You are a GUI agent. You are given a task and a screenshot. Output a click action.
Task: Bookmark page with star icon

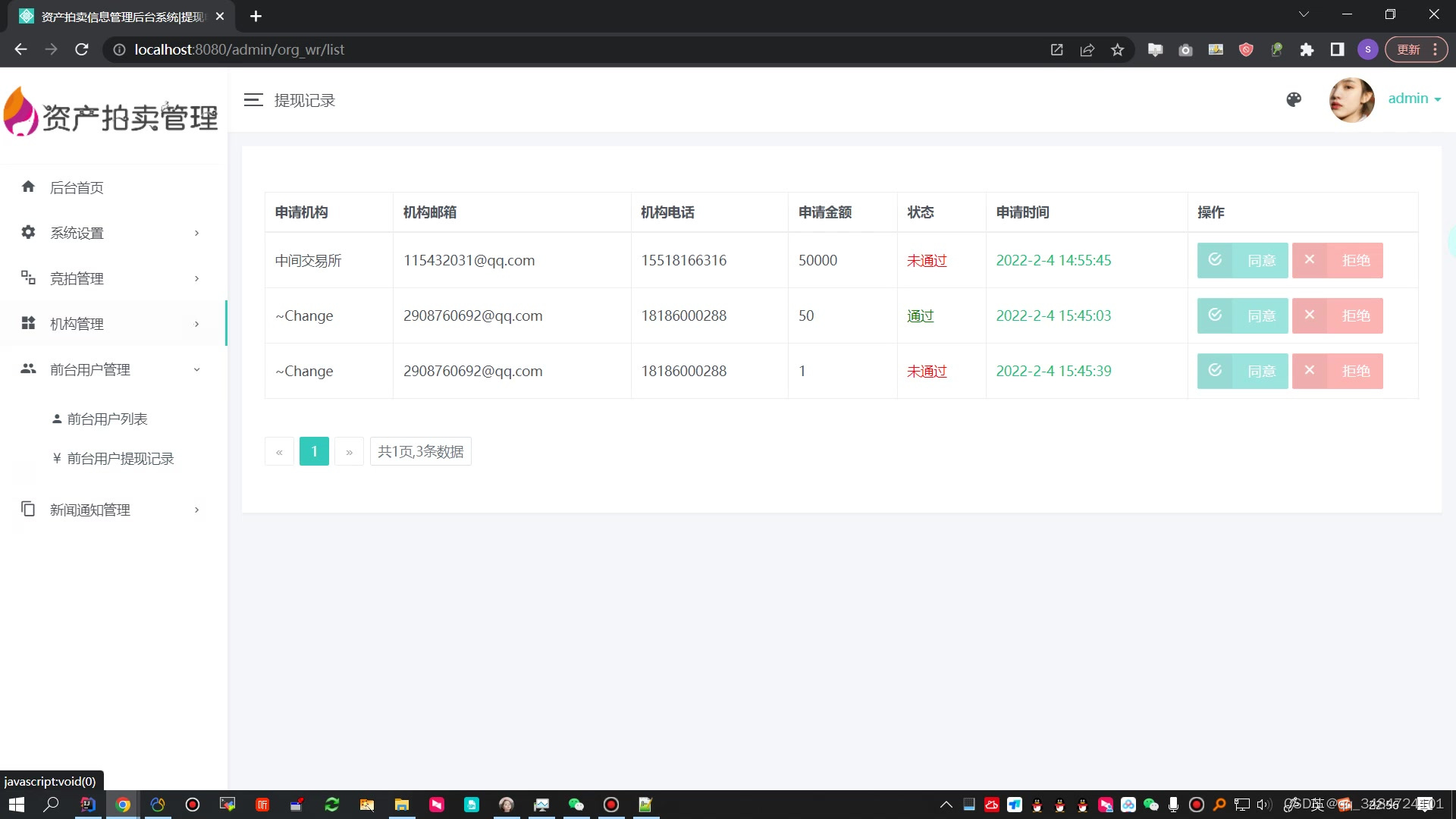(1117, 49)
